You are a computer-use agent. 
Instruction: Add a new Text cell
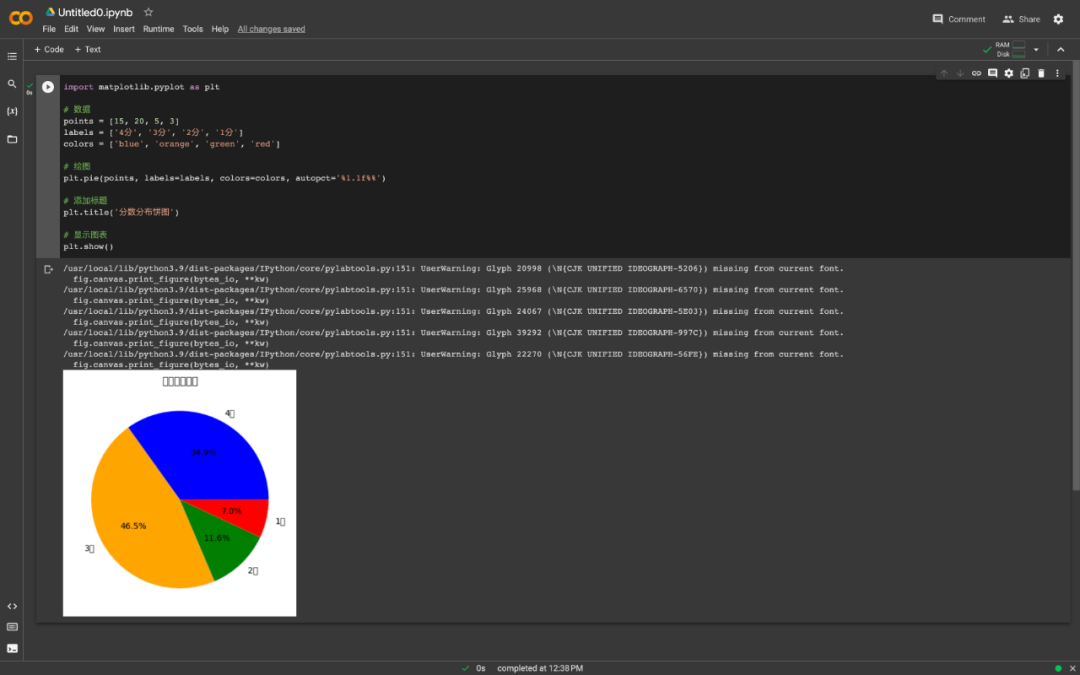87,50
